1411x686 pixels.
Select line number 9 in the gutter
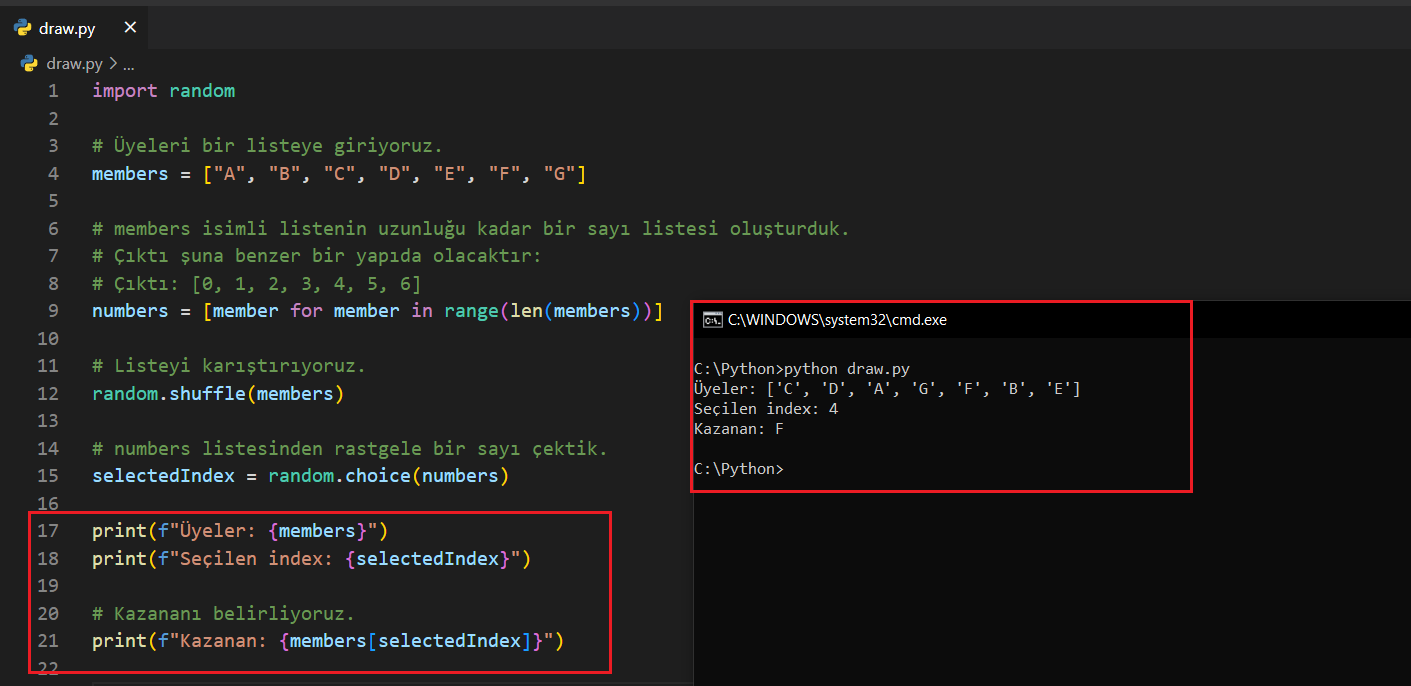52,311
